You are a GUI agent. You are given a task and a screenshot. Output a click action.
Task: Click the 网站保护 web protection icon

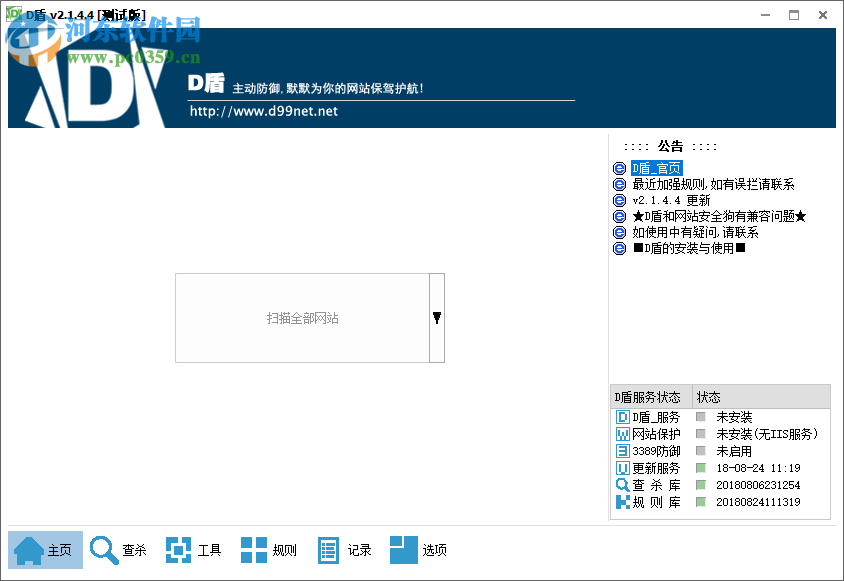pyautogui.click(x=621, y=434)
